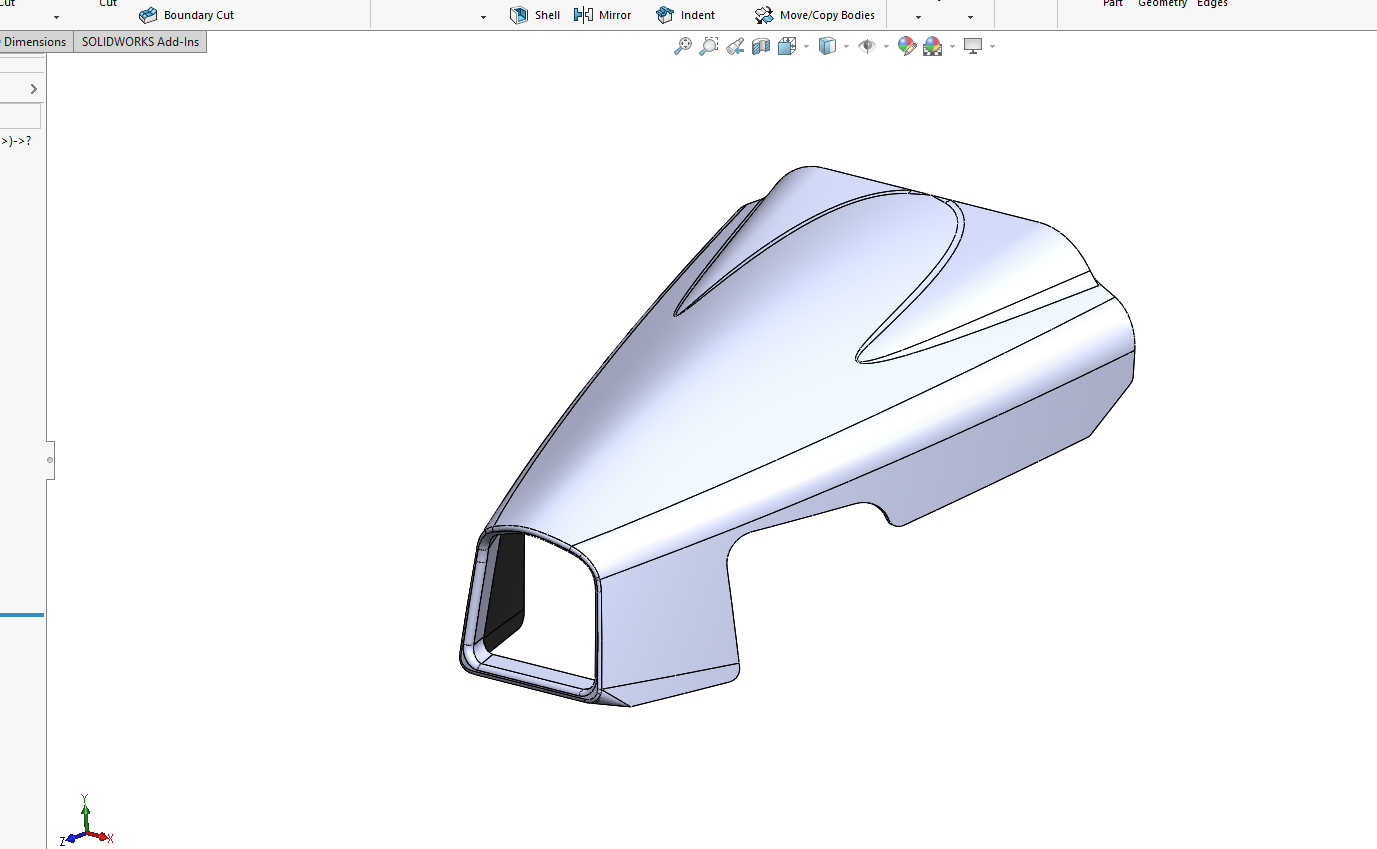
Task: Expand the Hide/Show Items dropdown arrow
Action: tap(886, 47)
